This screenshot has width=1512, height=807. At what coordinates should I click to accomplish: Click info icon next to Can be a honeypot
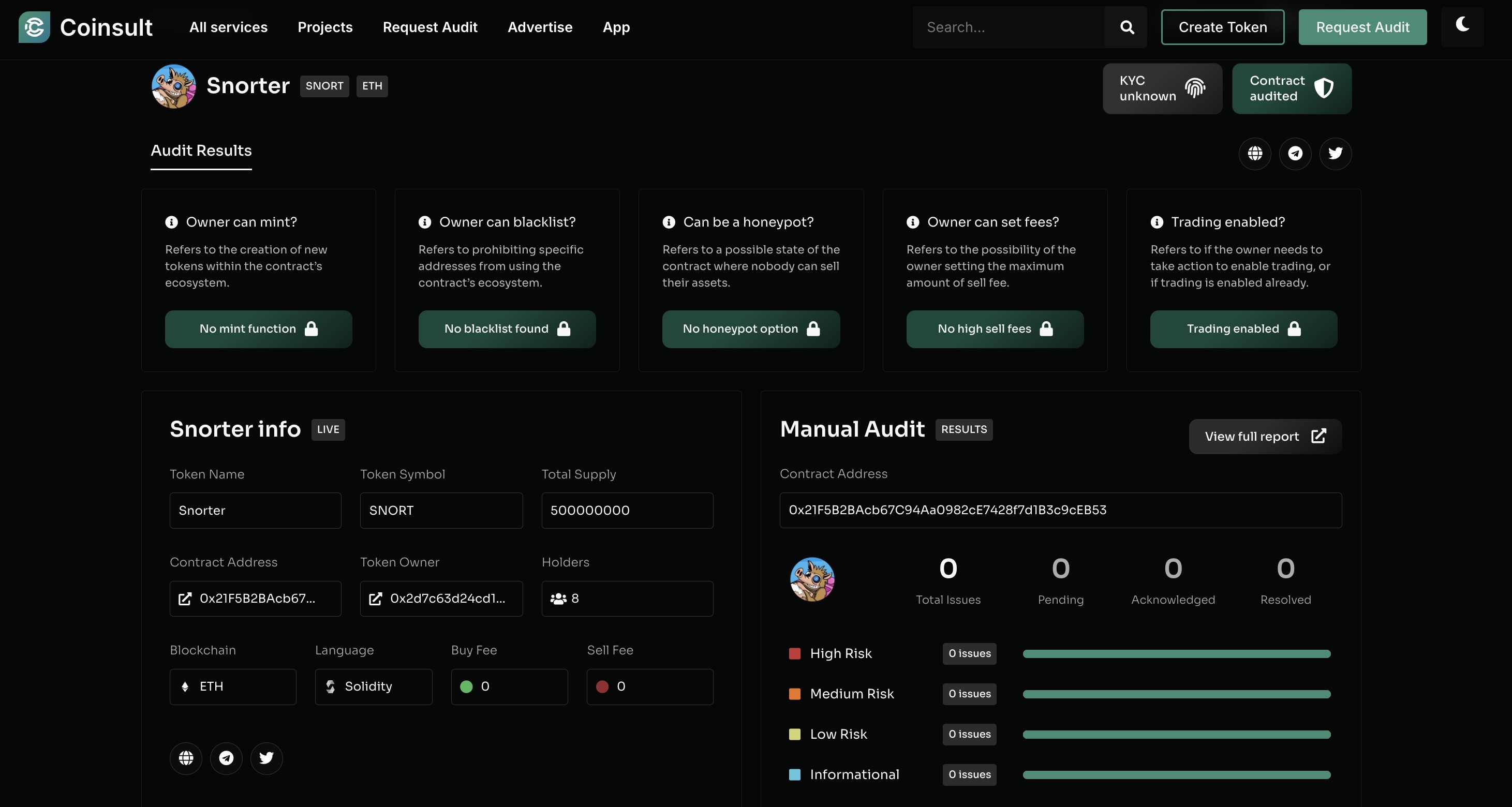[669, 222]
